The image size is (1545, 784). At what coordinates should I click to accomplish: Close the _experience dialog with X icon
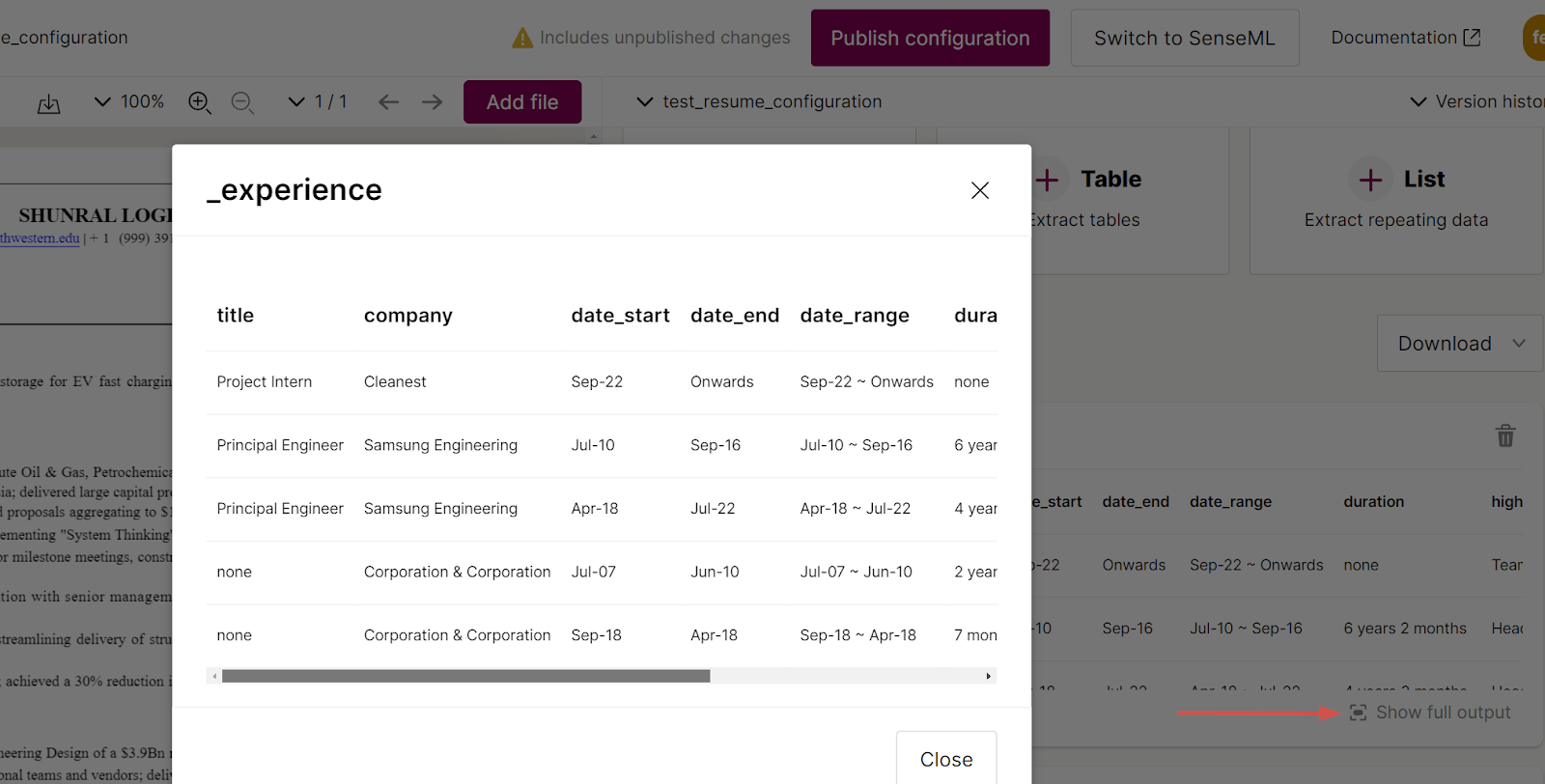[x=980, y=190]
